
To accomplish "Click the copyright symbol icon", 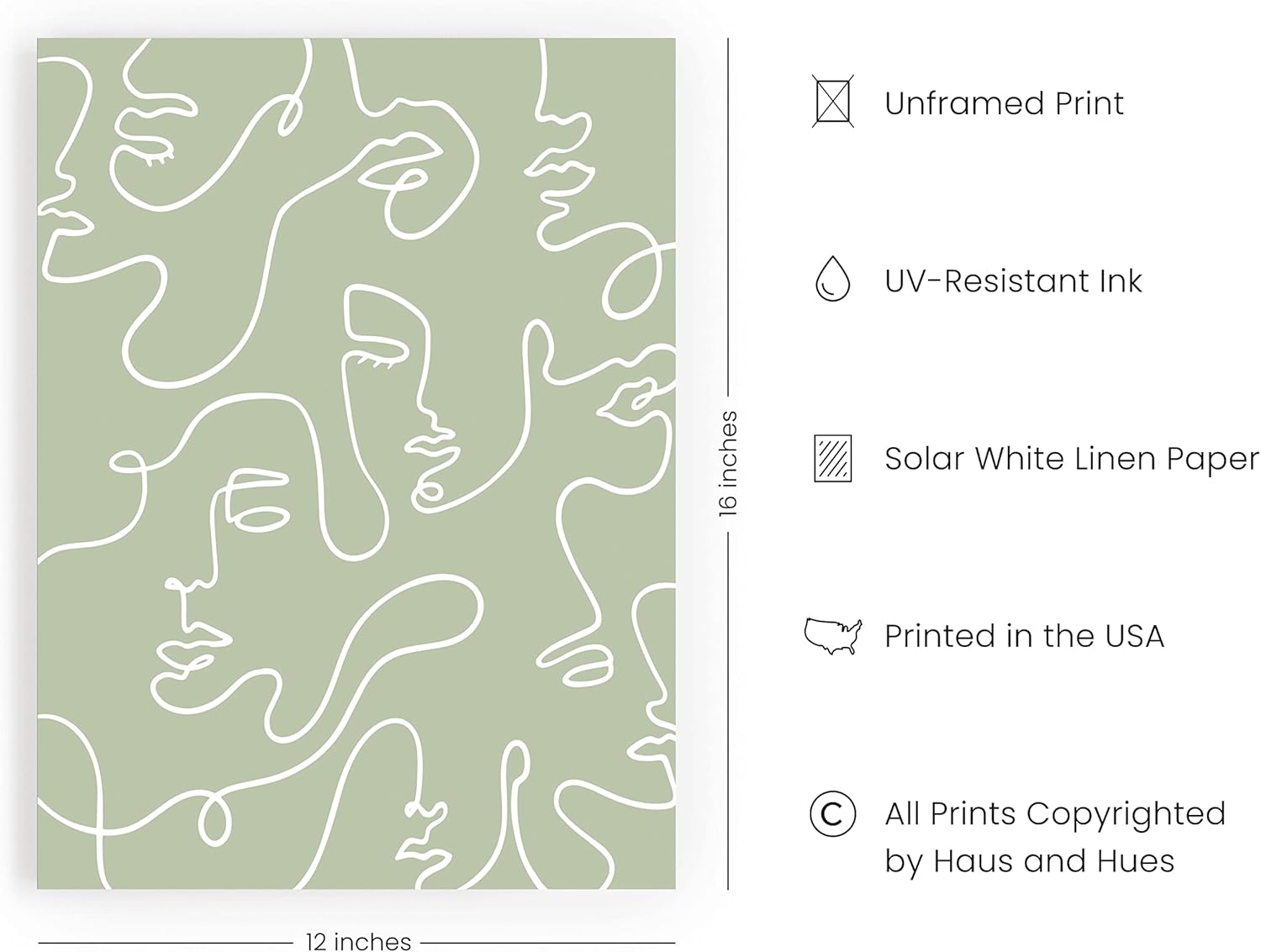I will point(832,813).
